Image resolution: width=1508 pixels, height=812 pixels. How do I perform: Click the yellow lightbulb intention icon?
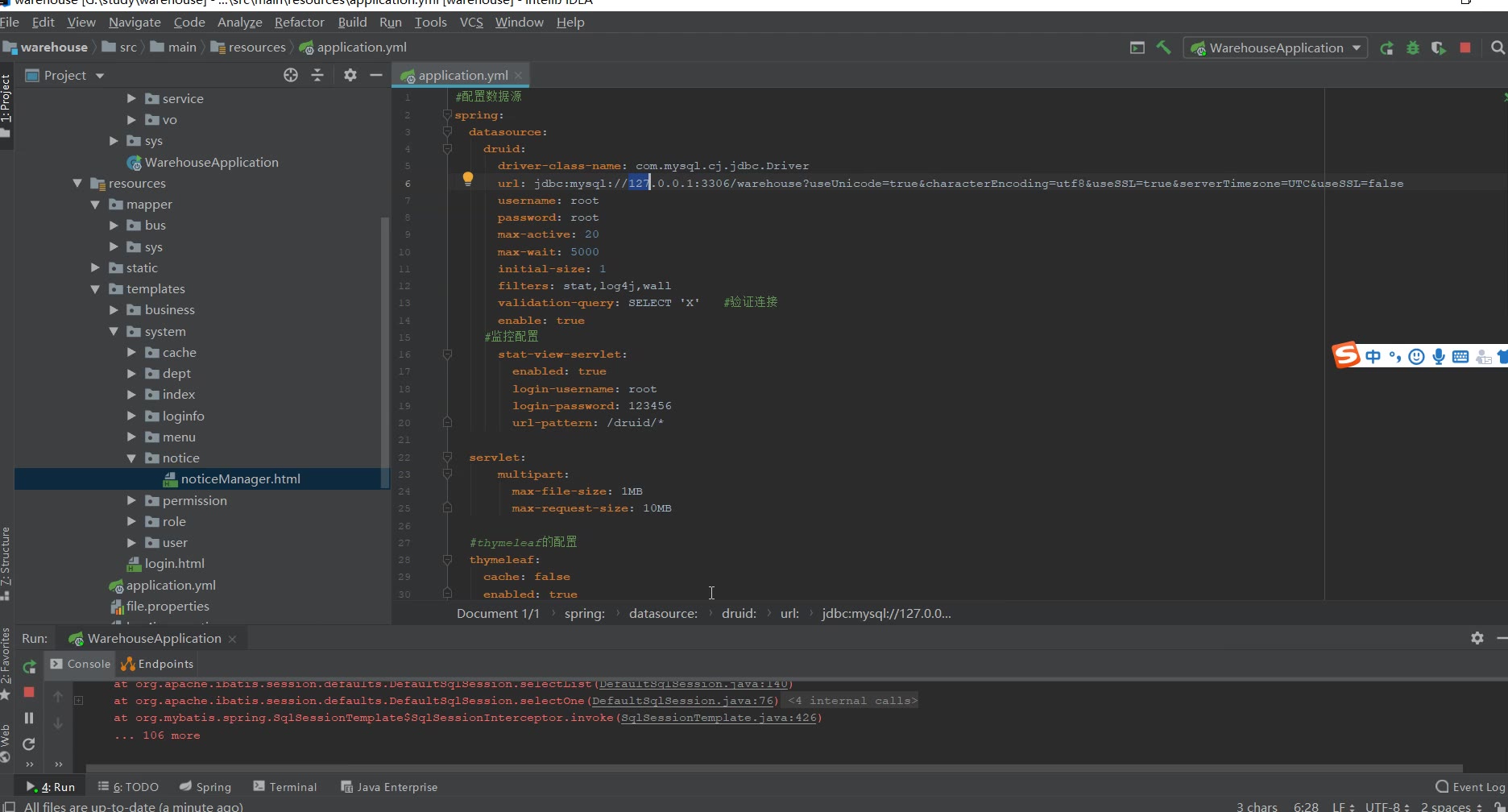tap(467, 179)
